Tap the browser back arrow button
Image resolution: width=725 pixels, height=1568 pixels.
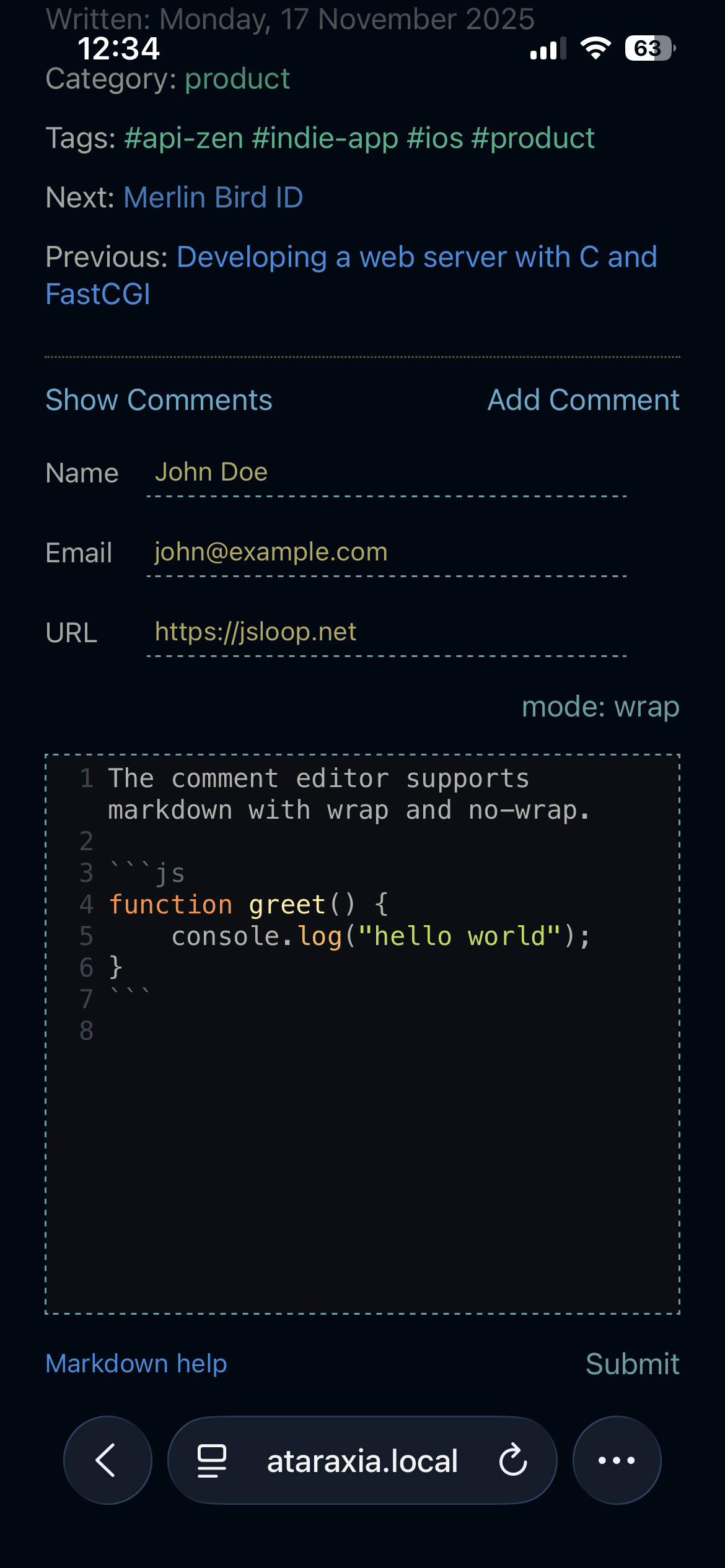[x=107, y=1460]
